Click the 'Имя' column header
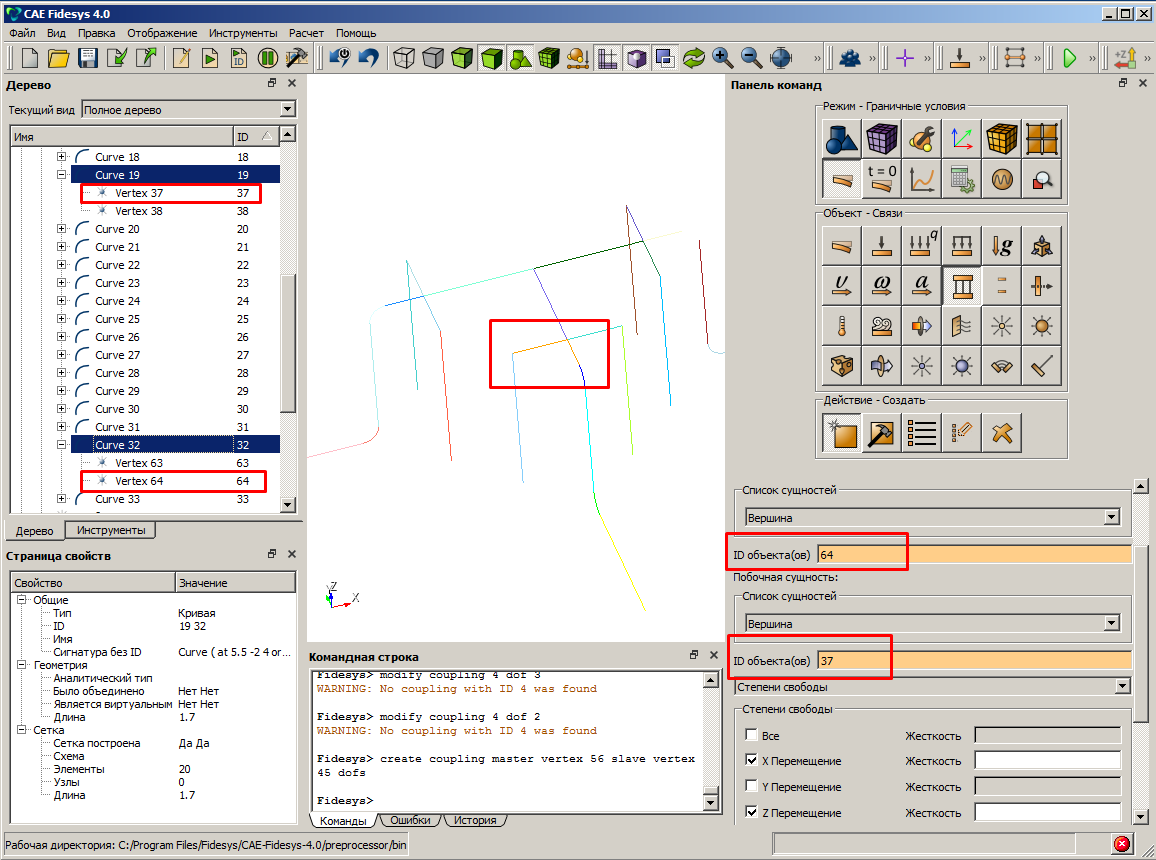This screenshot has height=860, width=1156. [x=122, y=136]
